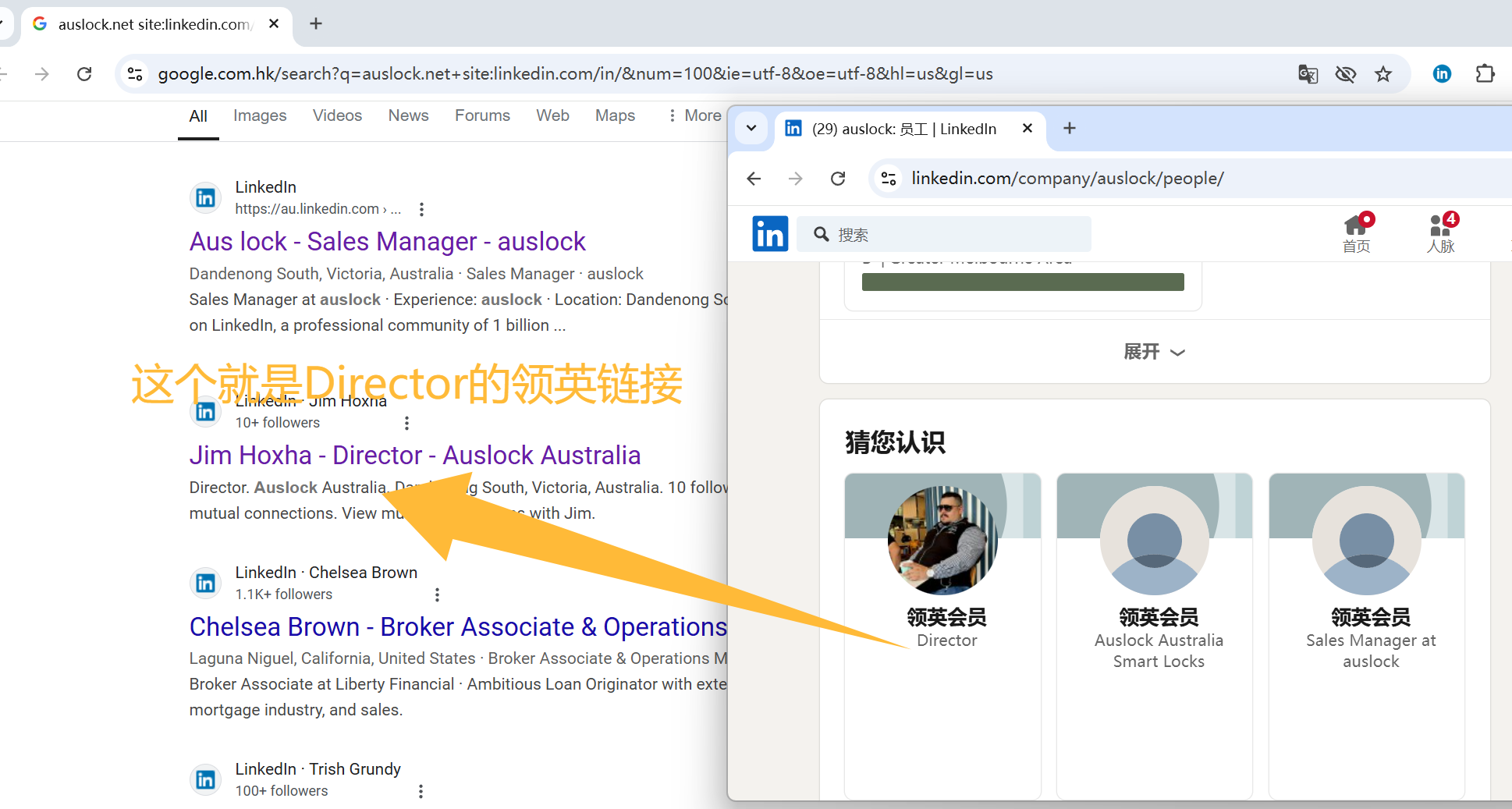
Task: Click the '100+ followers' text under Trish Grundy
Action: [x=282, y=791]
